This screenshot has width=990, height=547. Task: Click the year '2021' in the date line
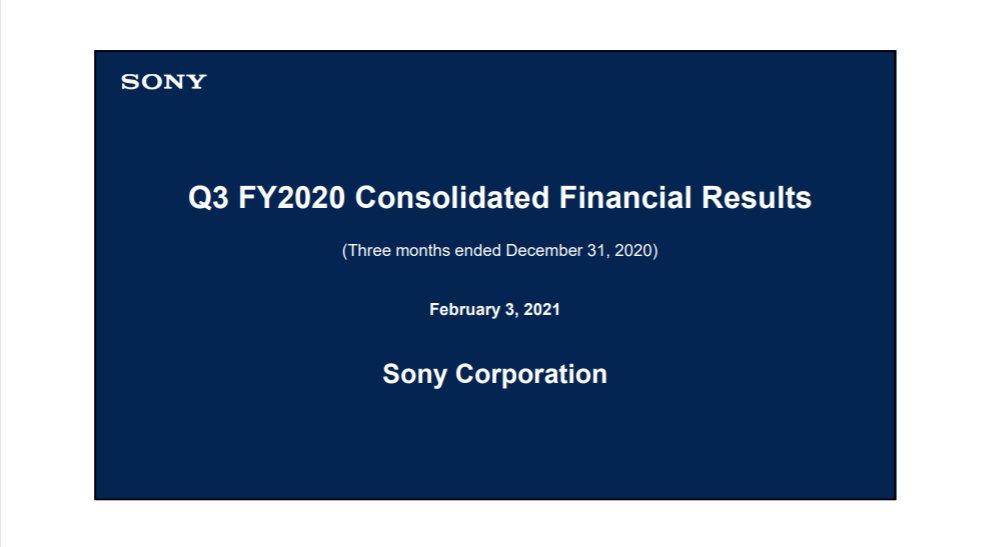[x=542, y=310]
